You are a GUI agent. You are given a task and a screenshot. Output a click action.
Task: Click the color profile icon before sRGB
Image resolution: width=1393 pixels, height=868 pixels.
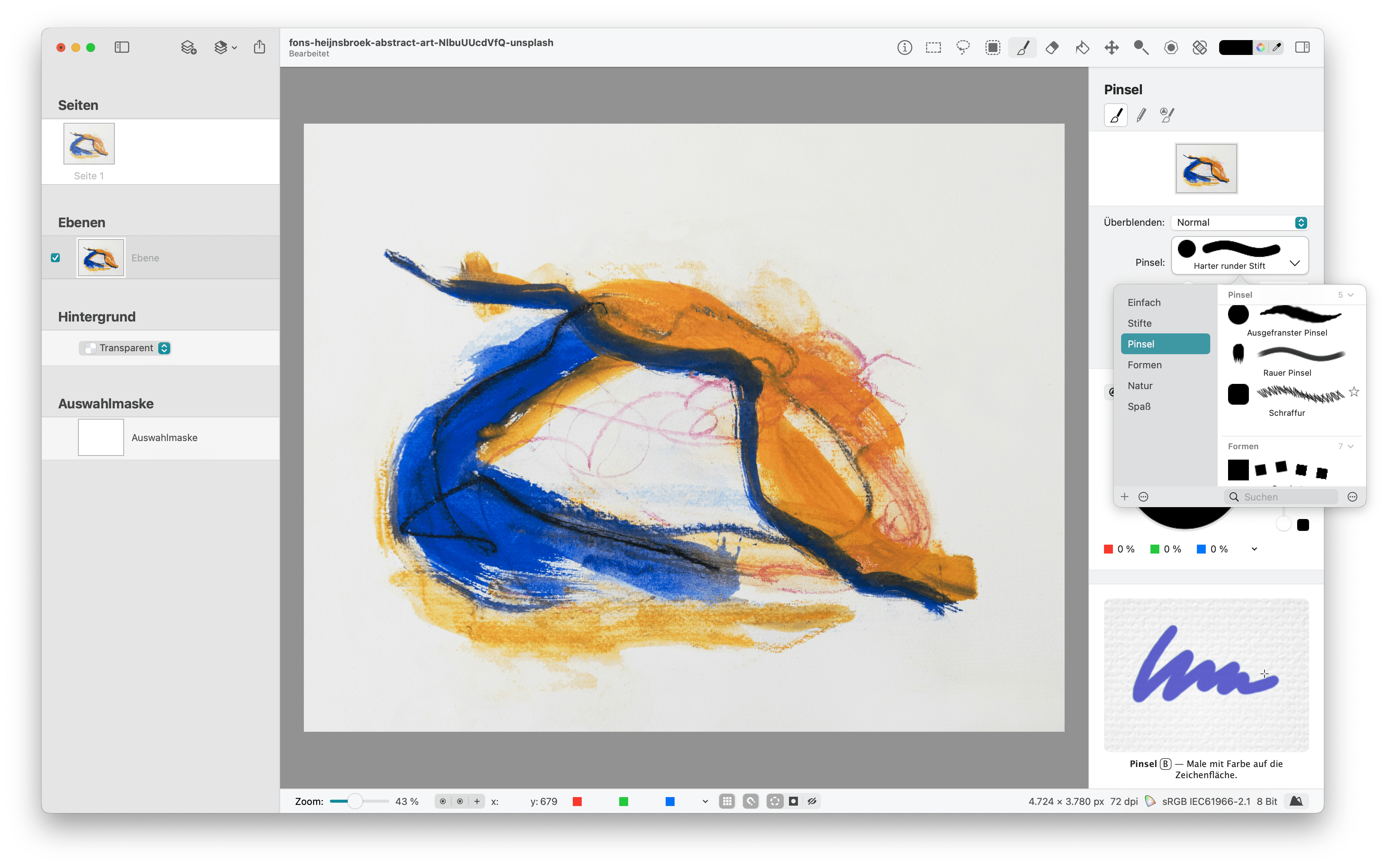[x=1150, y=802]
